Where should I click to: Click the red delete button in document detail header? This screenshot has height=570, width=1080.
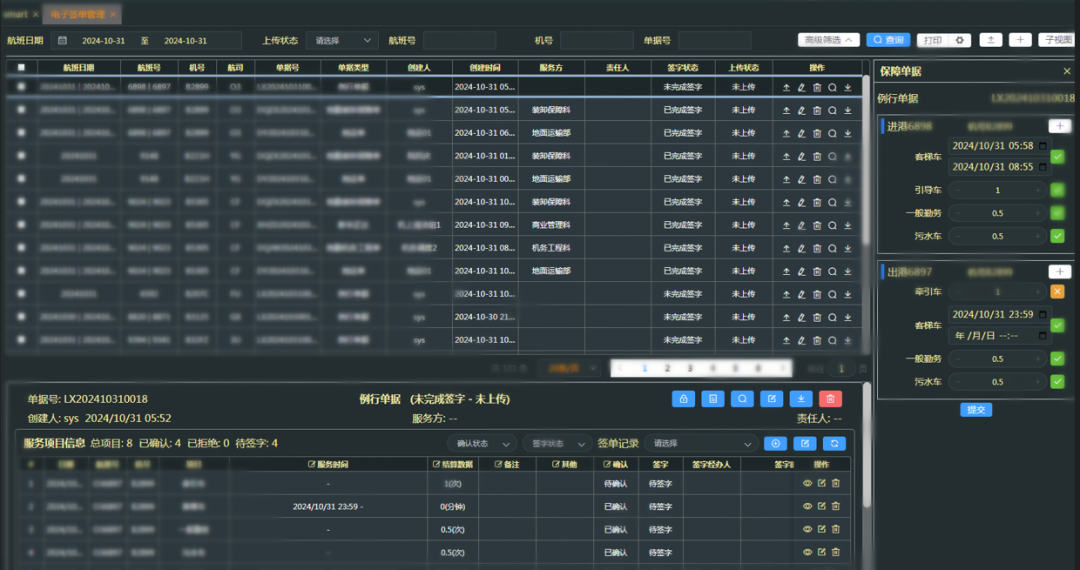[830, 398]
